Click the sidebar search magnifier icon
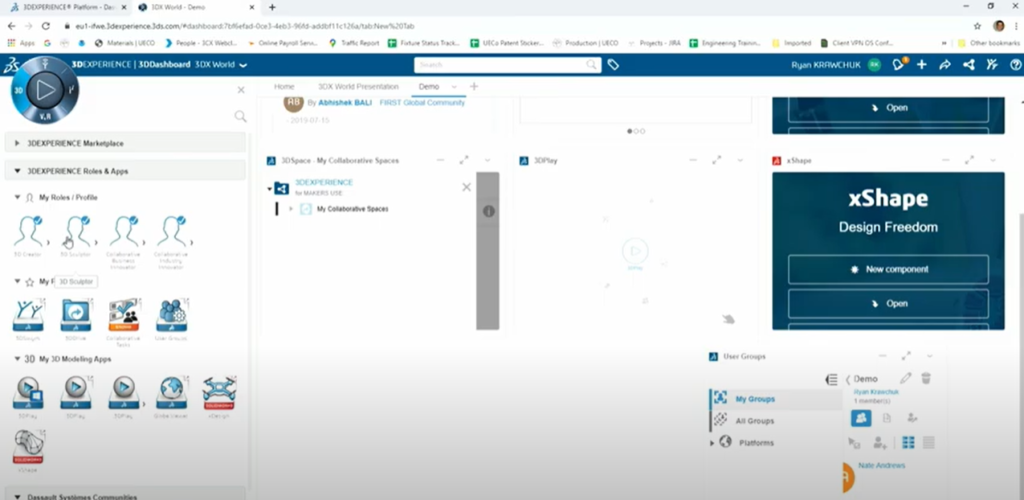Screen dimensions: 1024x500 pos(240,116)
